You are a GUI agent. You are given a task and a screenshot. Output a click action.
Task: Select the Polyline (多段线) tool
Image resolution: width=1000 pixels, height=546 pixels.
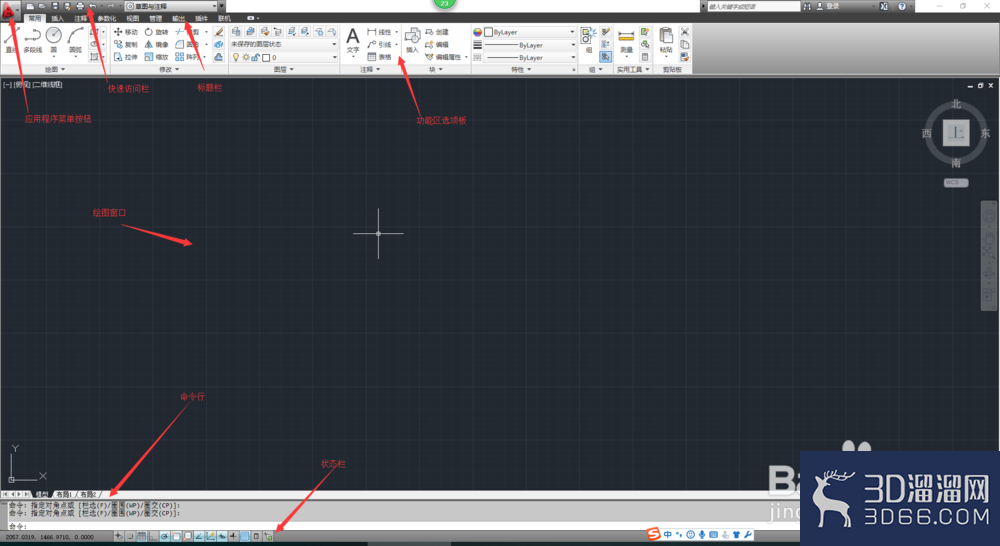point(33,39)
